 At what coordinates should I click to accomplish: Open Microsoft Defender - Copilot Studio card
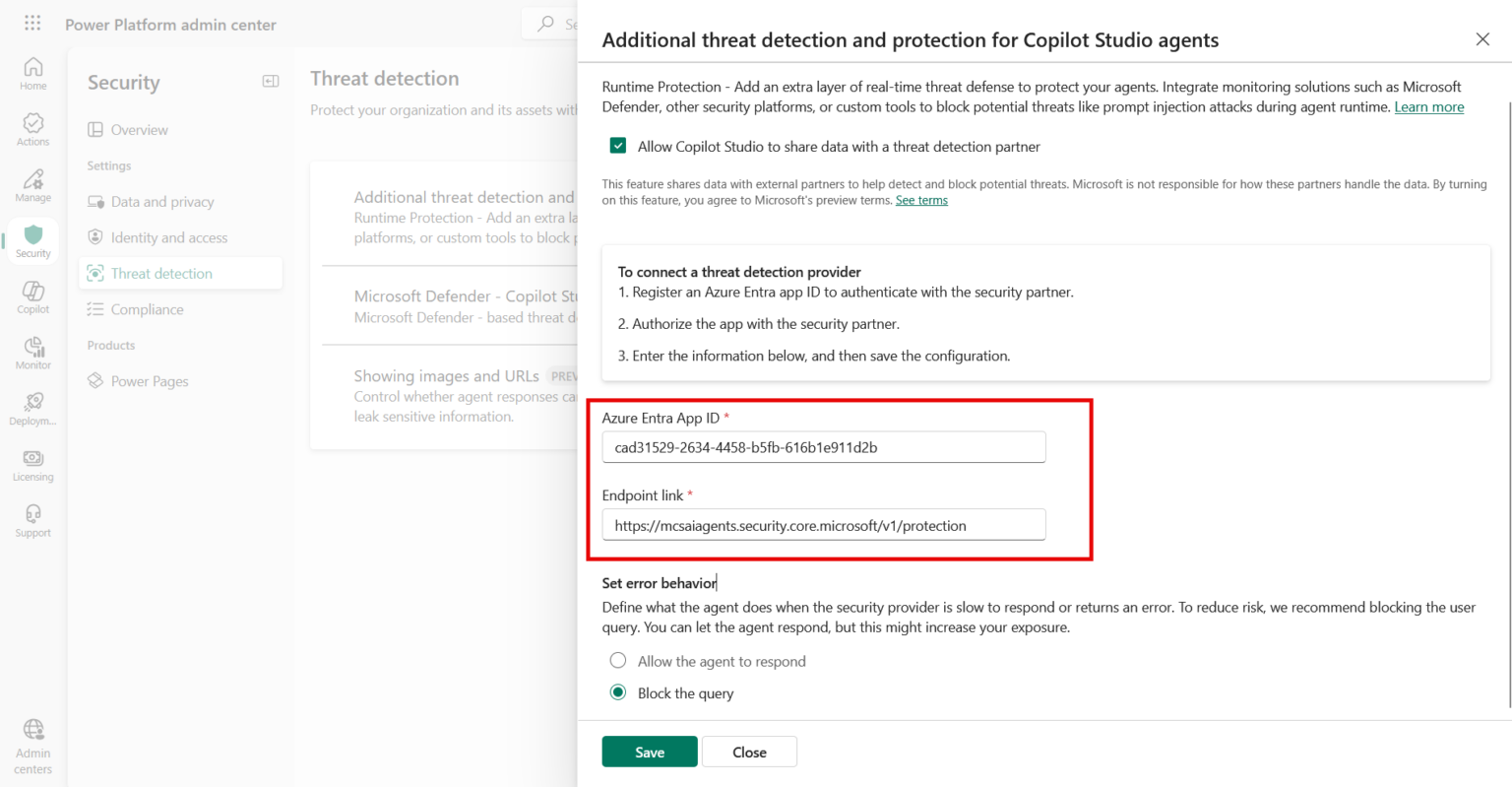click(450, 306)
